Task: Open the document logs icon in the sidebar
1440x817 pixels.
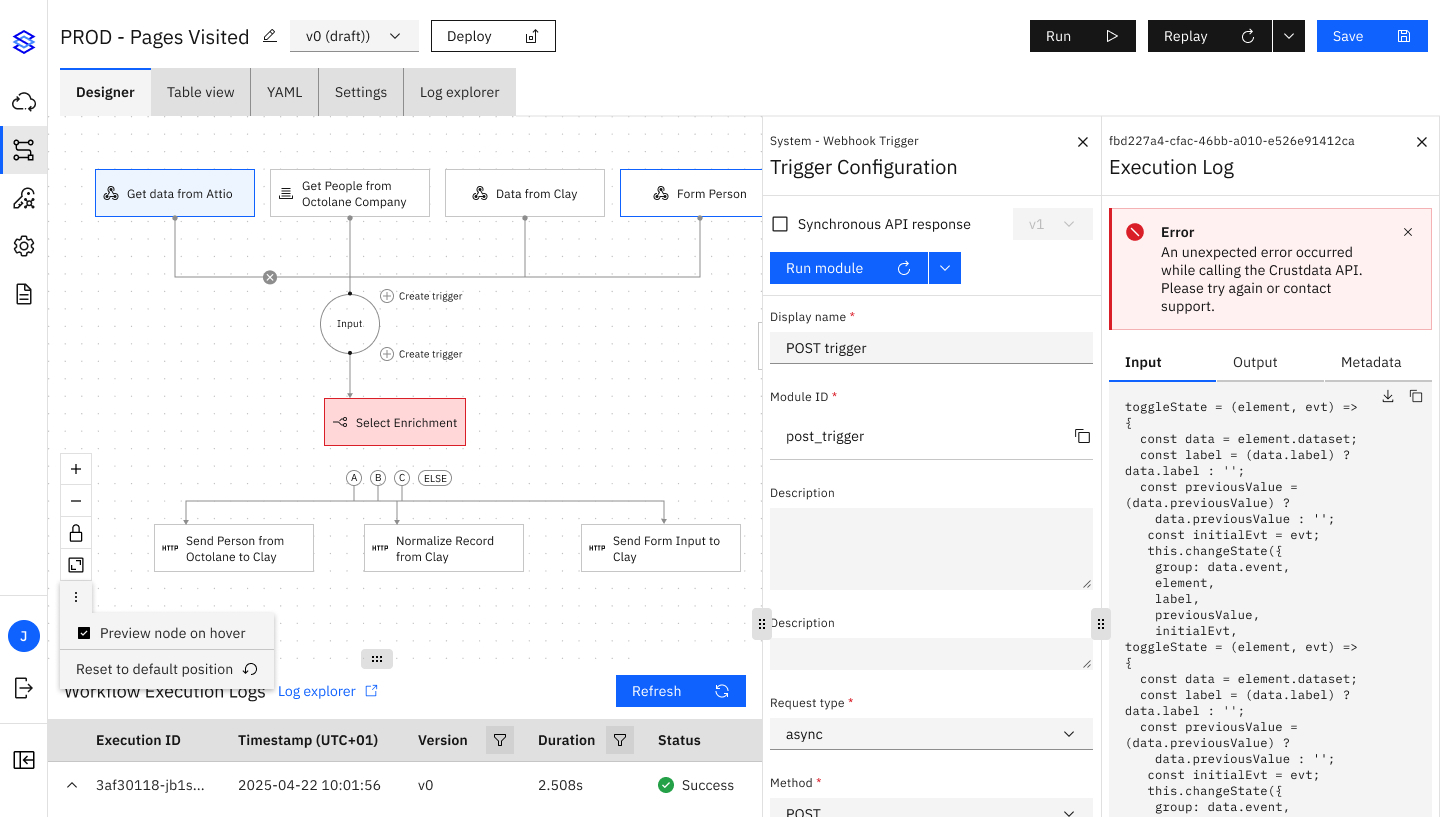Action: click(24, 293)
